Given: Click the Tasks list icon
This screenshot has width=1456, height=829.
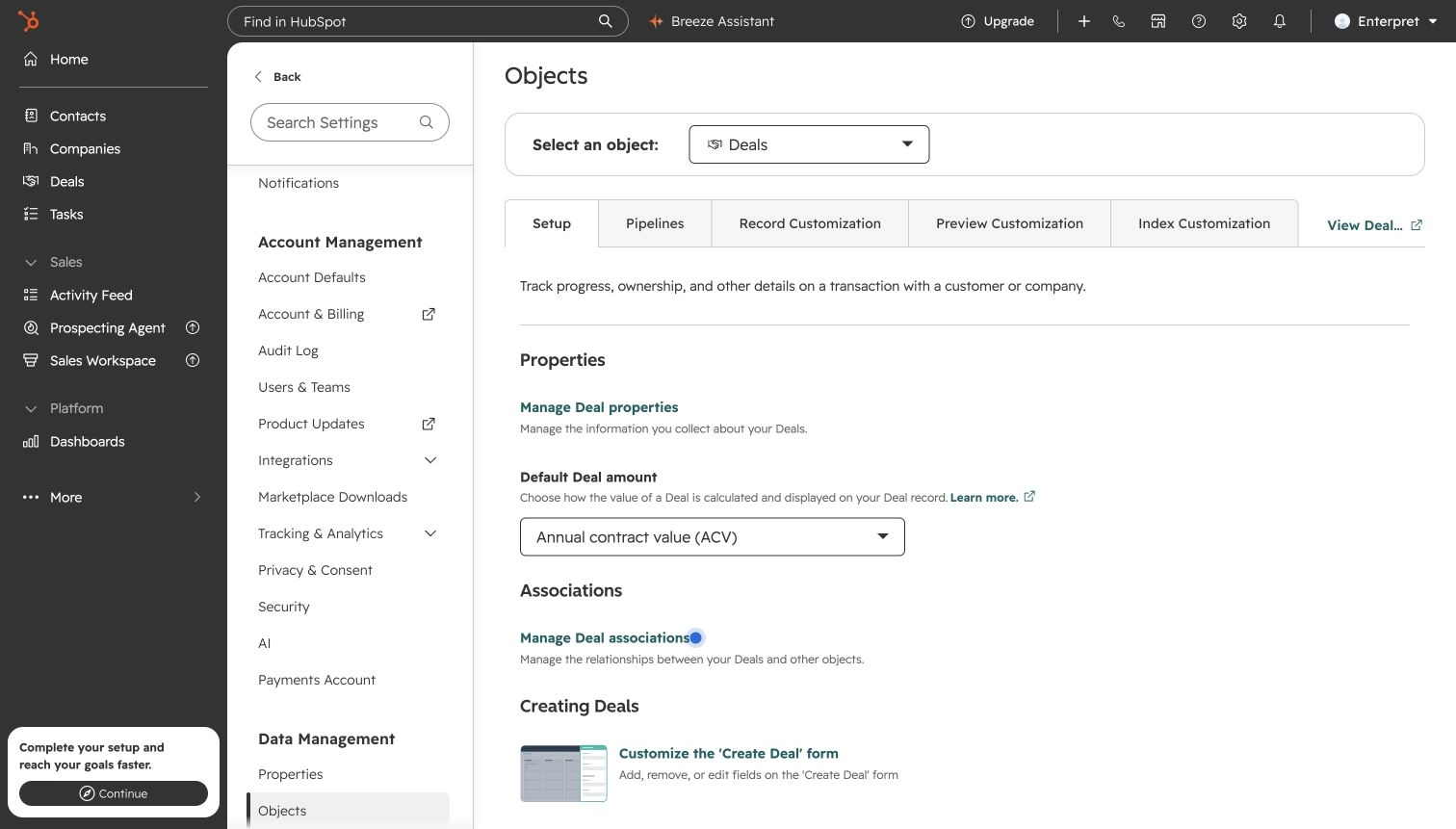Looking at the screenshot, I should tap(31, 214).
